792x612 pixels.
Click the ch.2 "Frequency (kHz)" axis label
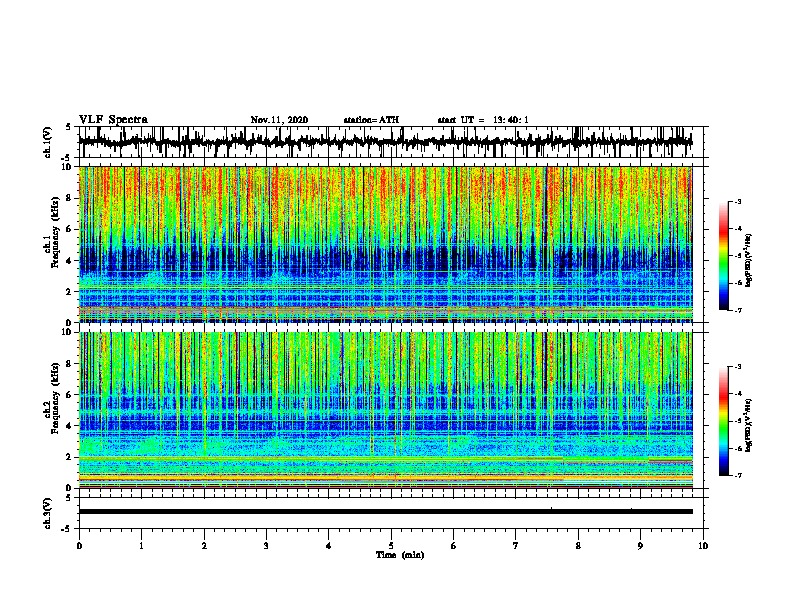point(56,398)
